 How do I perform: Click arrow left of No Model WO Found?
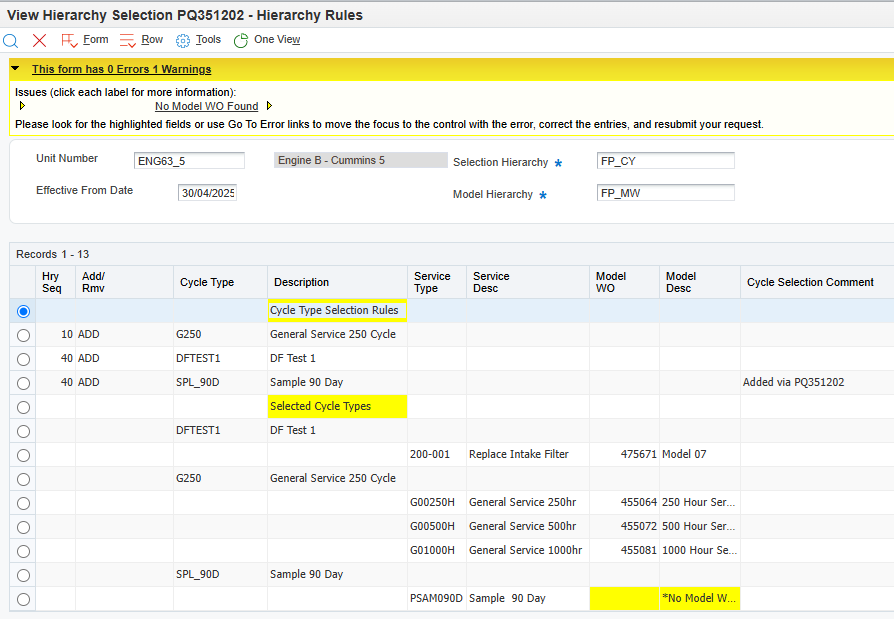click(22, 106)
